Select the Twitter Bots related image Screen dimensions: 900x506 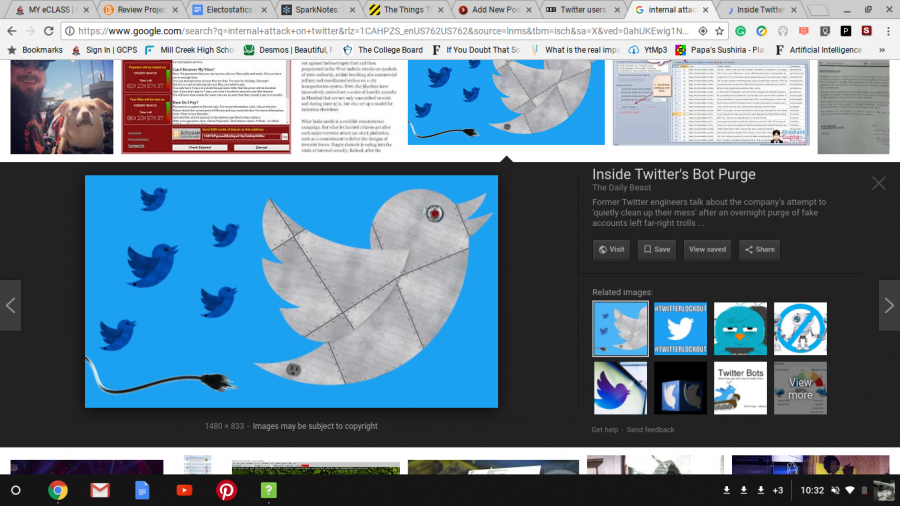pyautogui.click(x=740, y=388)
